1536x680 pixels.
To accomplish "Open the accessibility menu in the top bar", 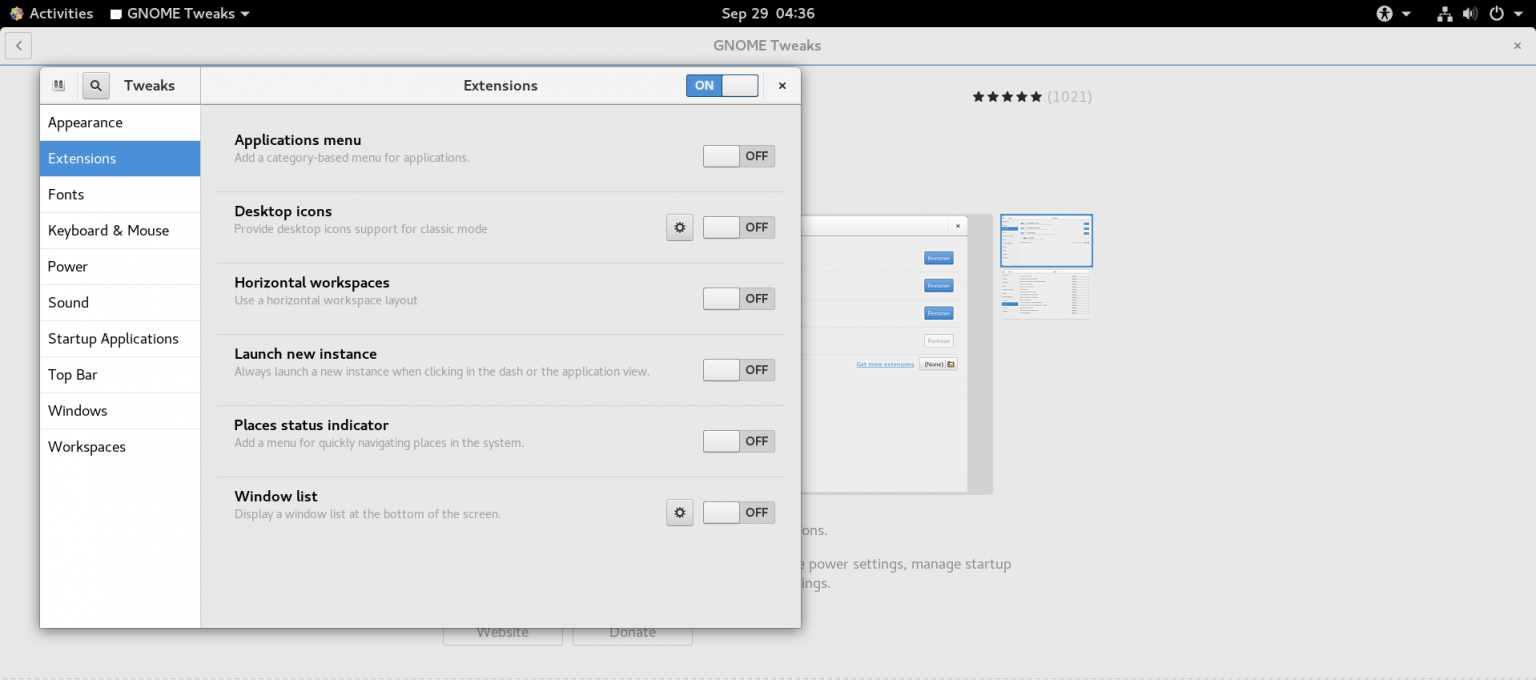I will 1385,13.
